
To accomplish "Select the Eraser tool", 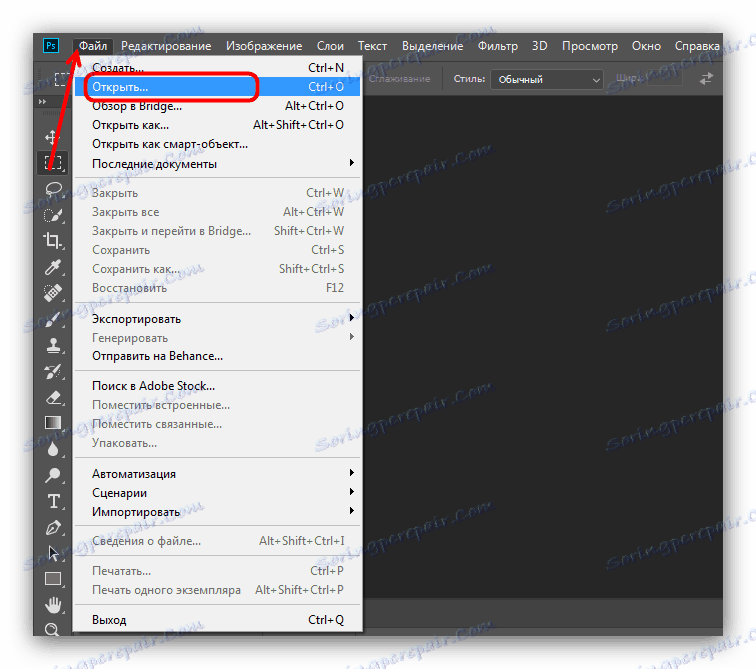I will (x=53, y=398).
